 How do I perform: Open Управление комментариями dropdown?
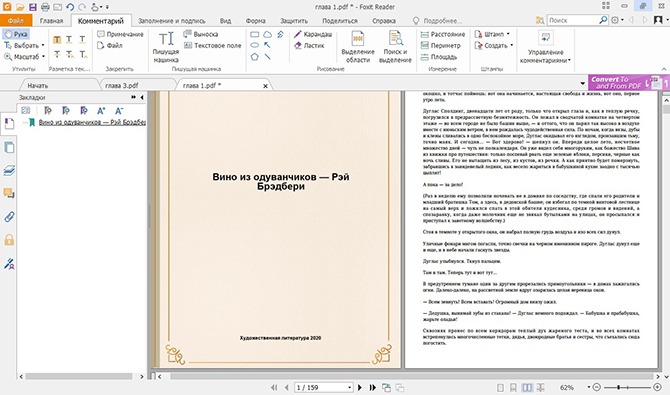pos(545,47)
